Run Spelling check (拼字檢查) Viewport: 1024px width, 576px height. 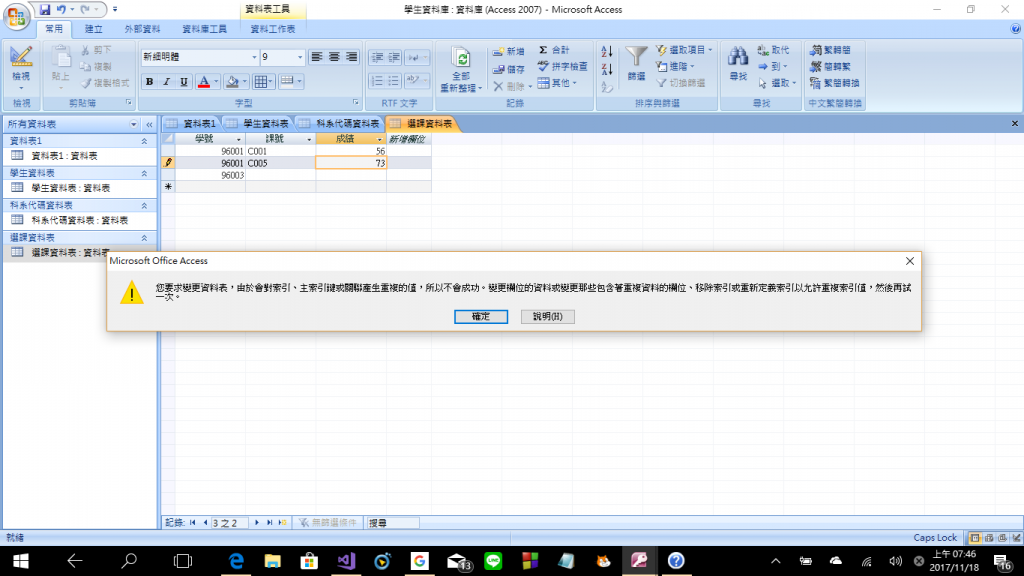[x=562, y=67]
